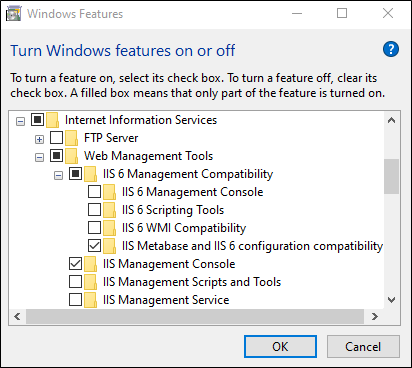Click the IIS 6 WMI Compatibility folder icon
The height and width of the screenshot is (368, 412).
pos(109,228)
